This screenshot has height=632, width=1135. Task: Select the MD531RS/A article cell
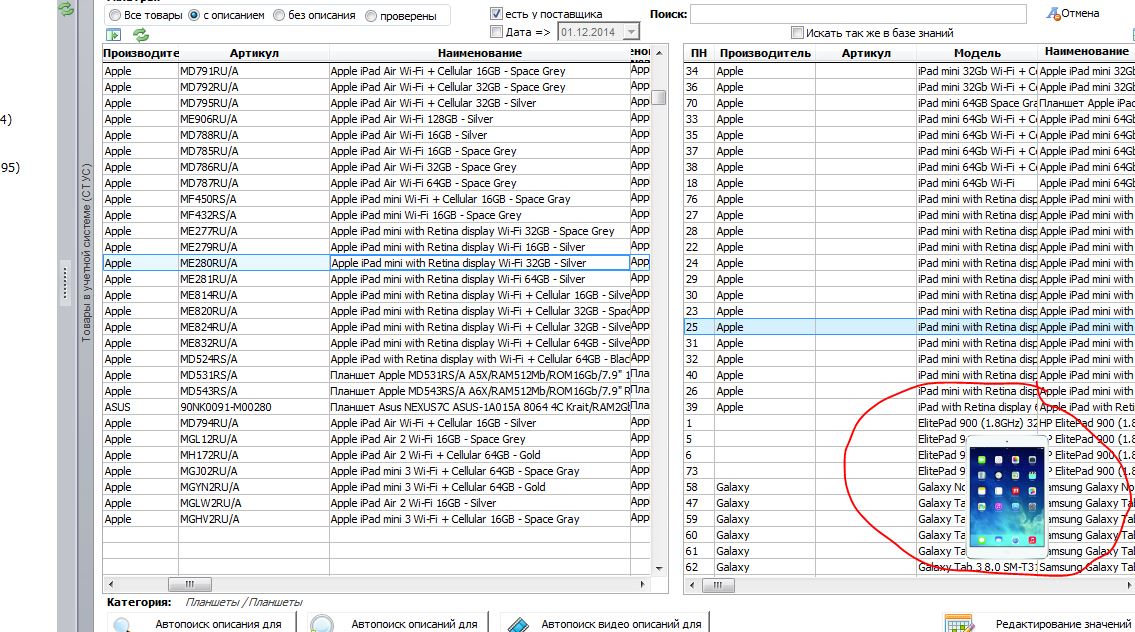tap(254, 375)
